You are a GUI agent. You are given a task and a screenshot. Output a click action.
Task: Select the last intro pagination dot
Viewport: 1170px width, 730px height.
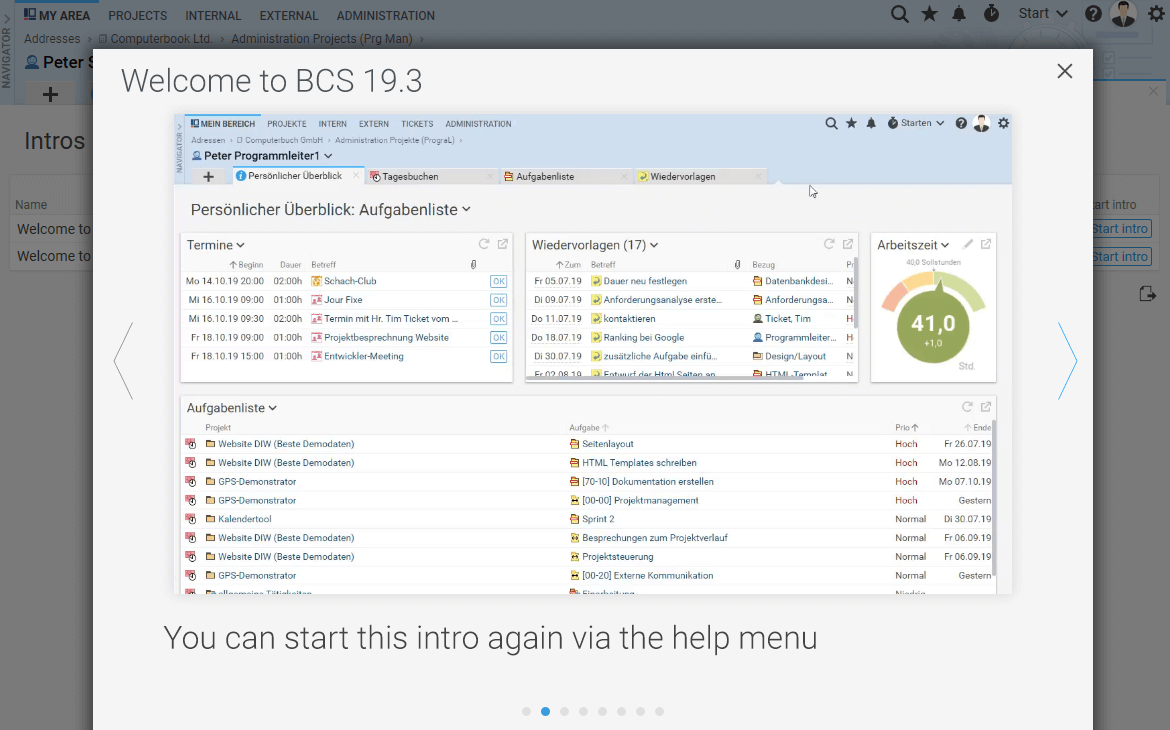660,711
